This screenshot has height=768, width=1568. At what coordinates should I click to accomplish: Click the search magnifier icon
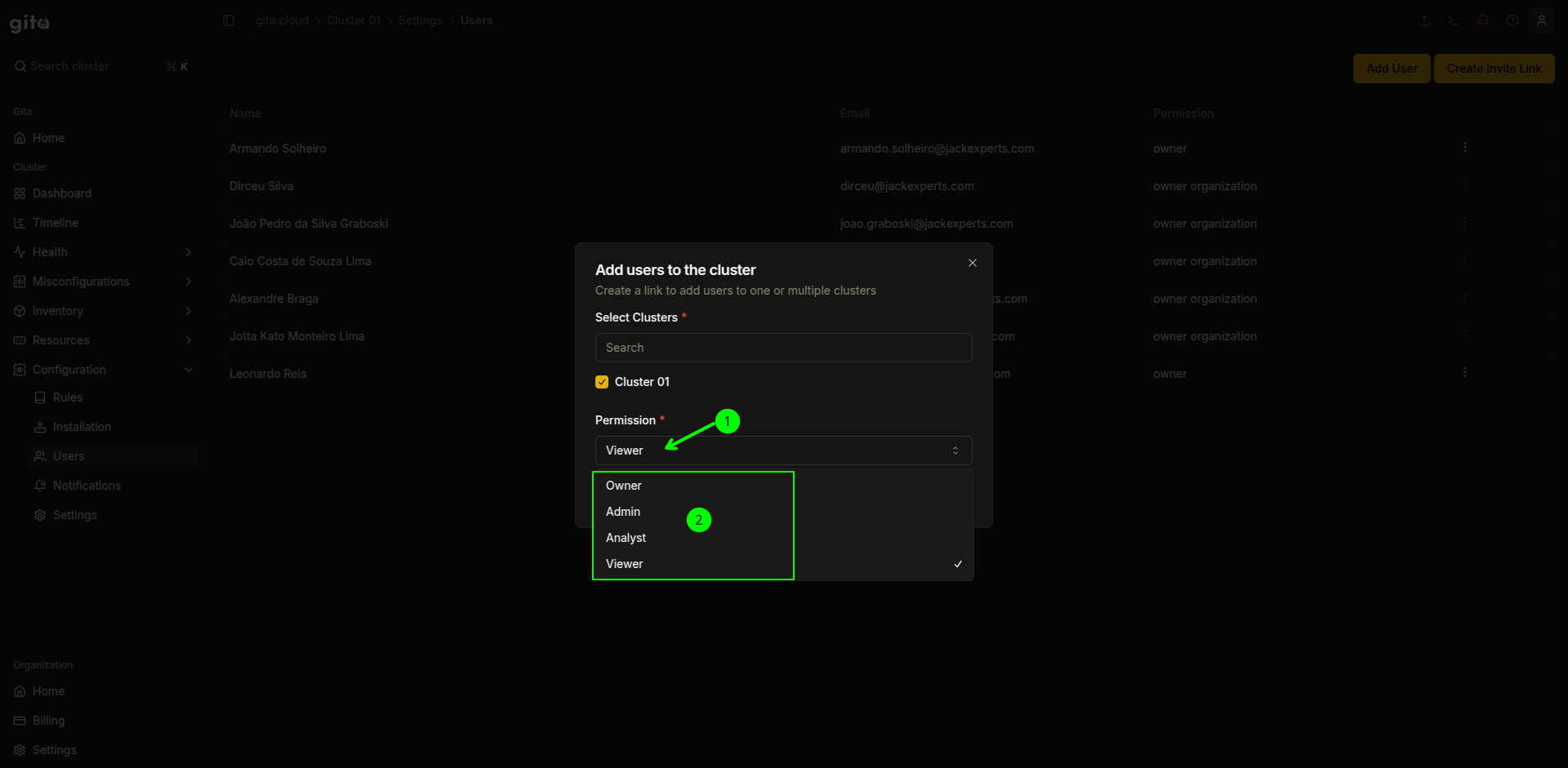[x=20, y=66]
